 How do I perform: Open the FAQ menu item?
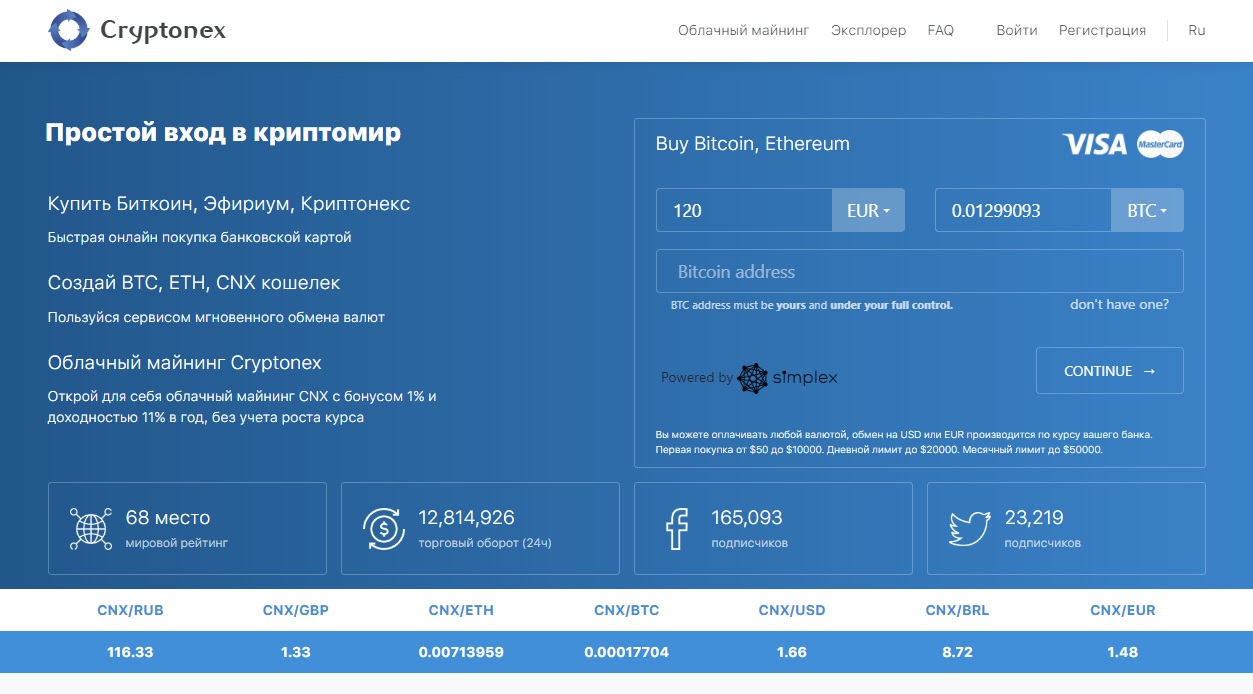pos(941,30)
